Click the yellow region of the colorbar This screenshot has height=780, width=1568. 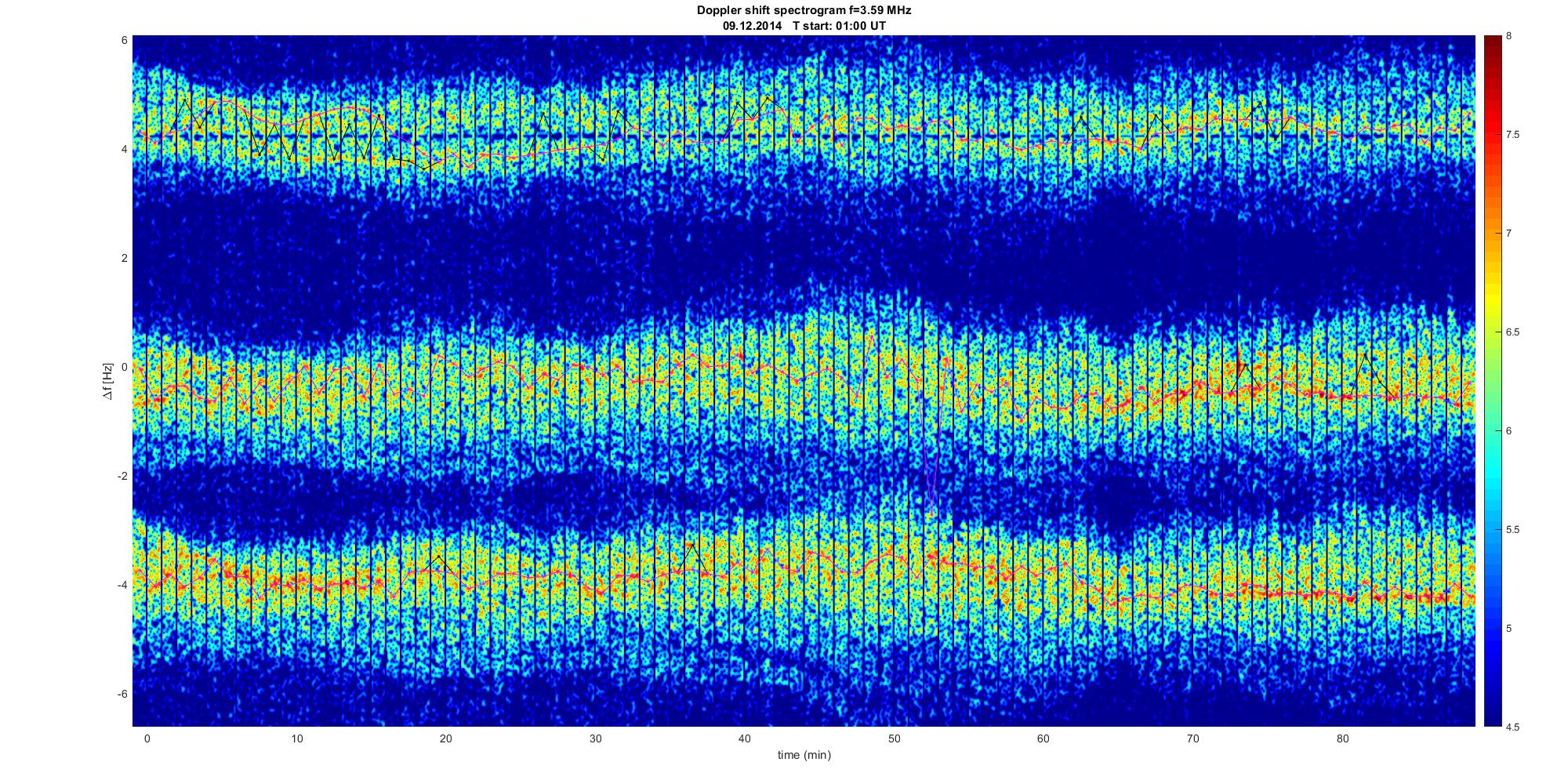[1492, 302]
